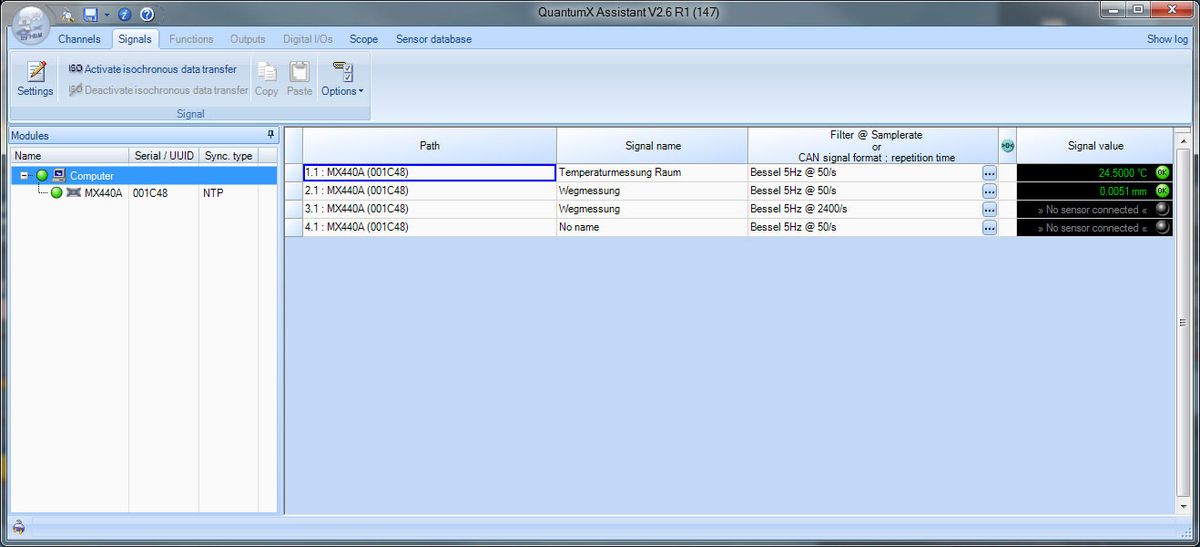
Task: Open filter settings for Temperaturmessung Raum row
Action: click(x=989, y=173)
